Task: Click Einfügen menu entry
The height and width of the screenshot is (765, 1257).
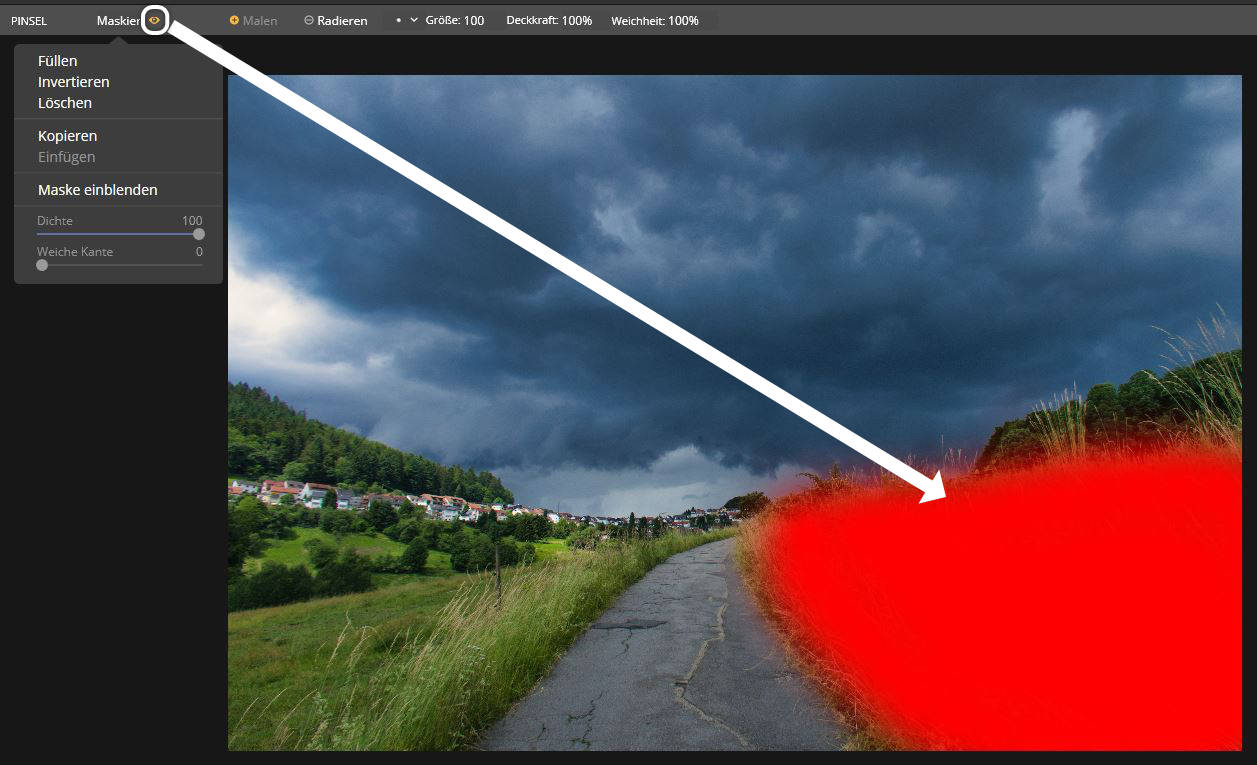Action: (67, 157)
